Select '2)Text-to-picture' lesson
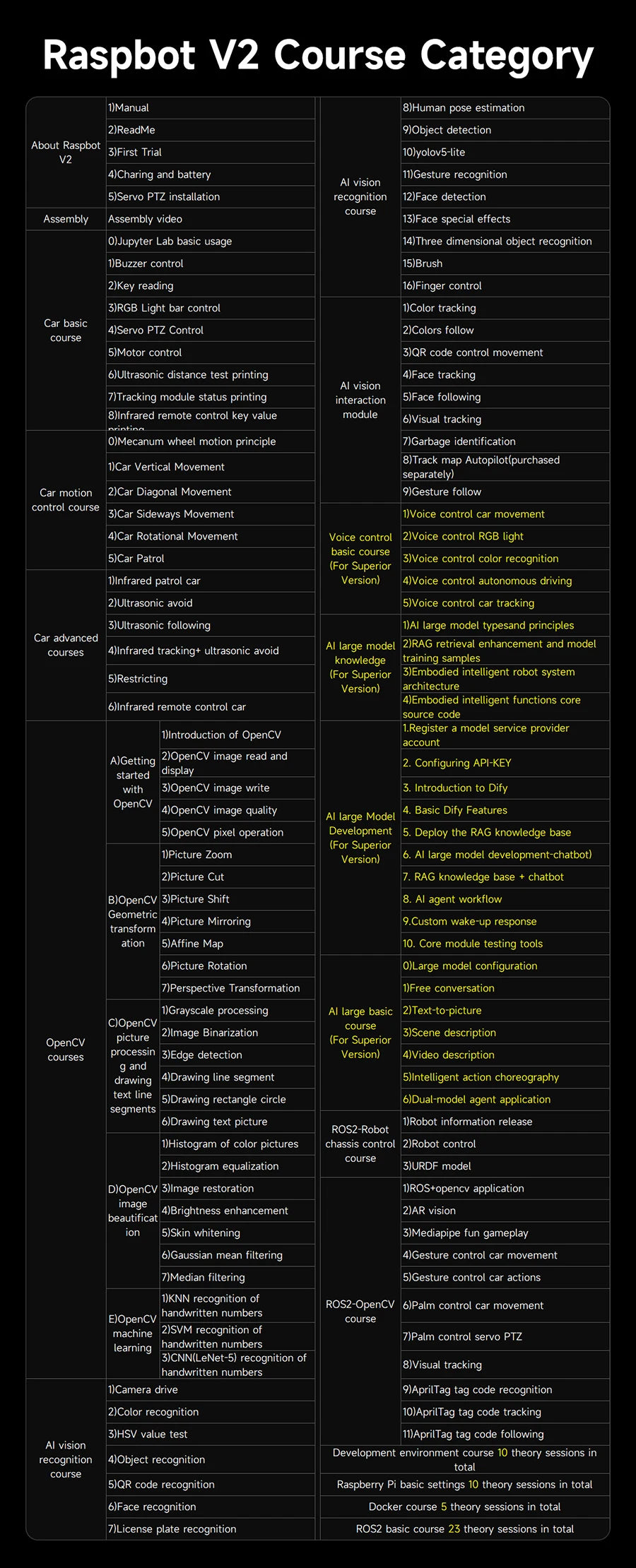The height and width of the screenshot is (1568, 636). (442, 1010)
